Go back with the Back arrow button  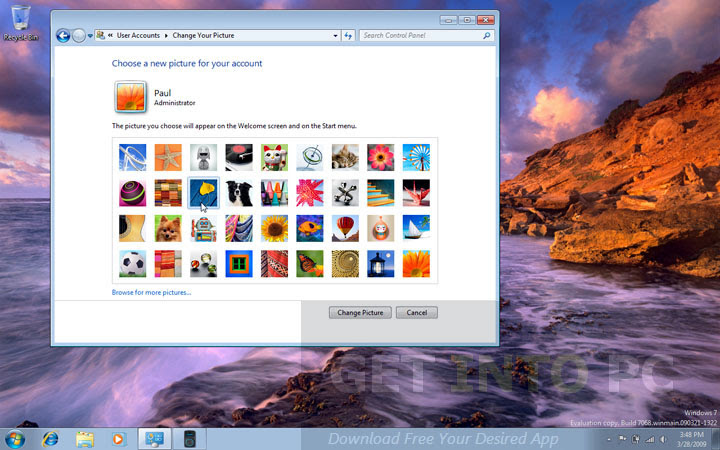(63, 35)
